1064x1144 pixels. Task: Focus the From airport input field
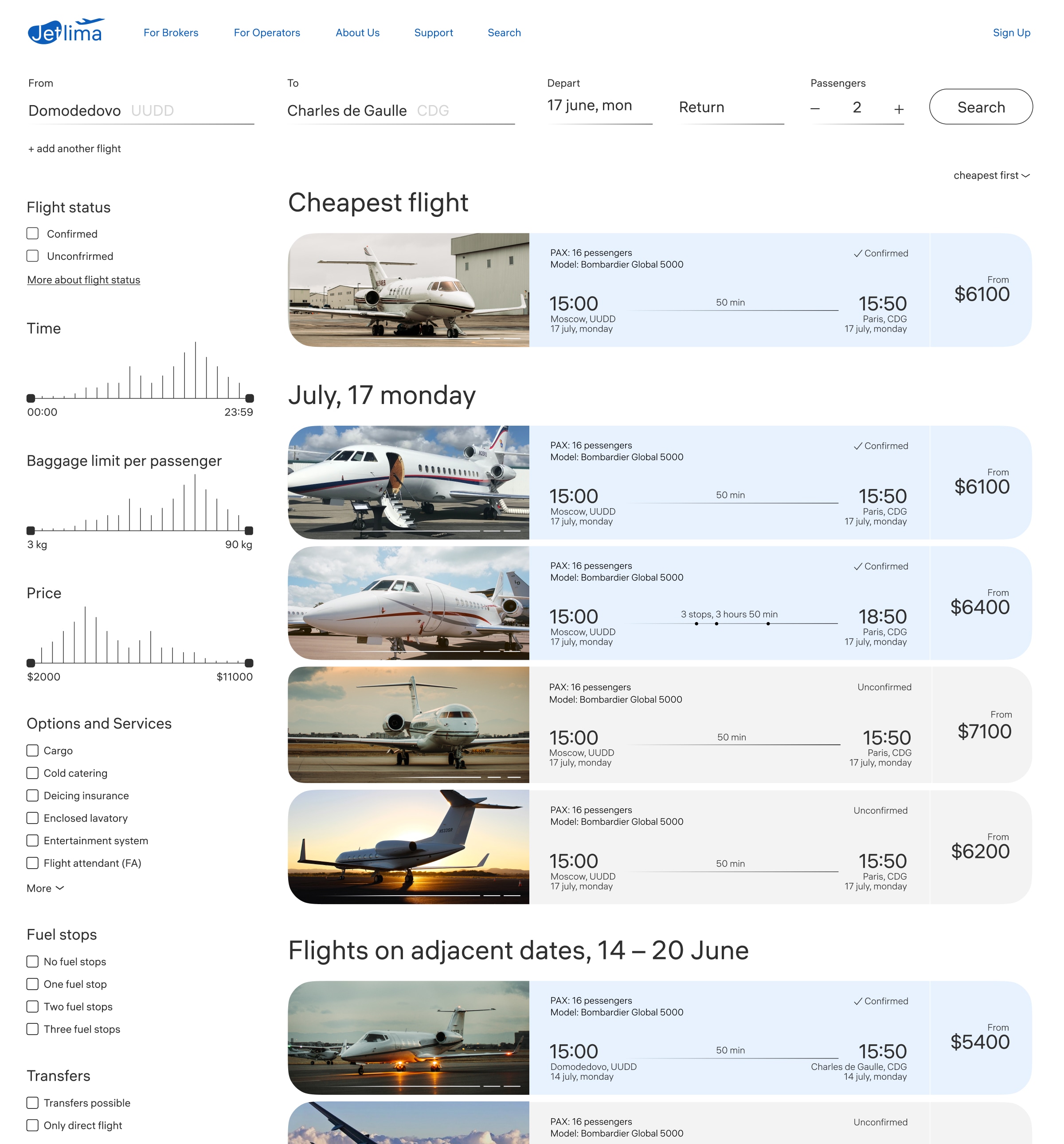tap(141, 110)
